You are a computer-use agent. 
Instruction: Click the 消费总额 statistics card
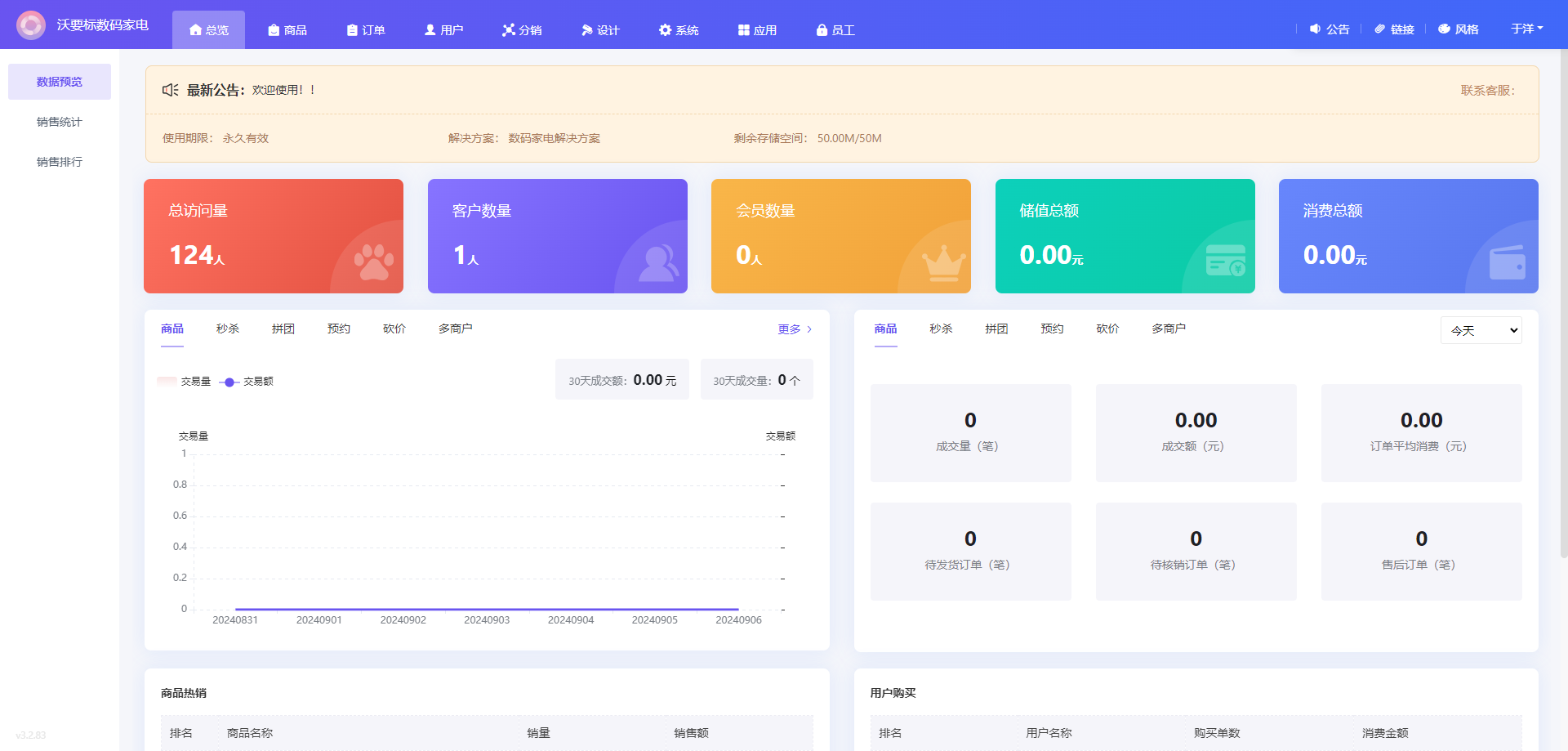1409,236
